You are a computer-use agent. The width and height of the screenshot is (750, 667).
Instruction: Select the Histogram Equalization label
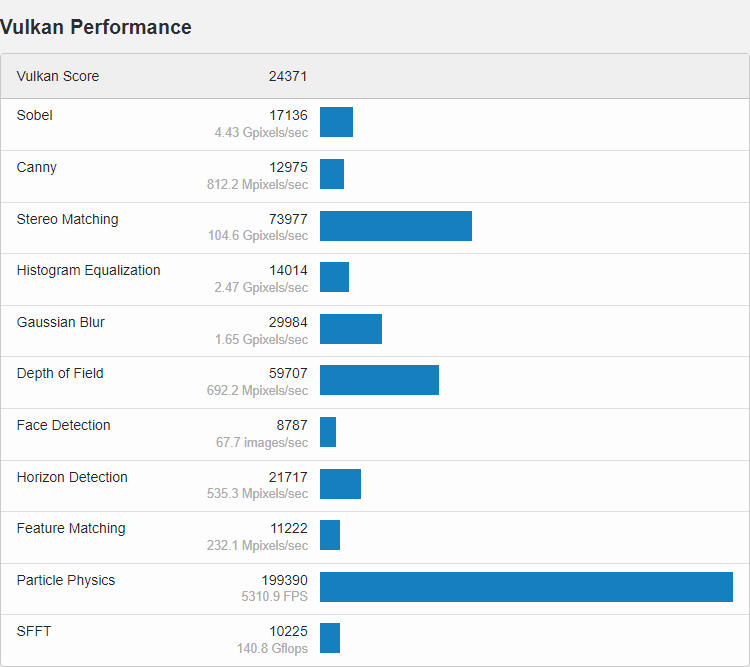click(x=88, y=270)
